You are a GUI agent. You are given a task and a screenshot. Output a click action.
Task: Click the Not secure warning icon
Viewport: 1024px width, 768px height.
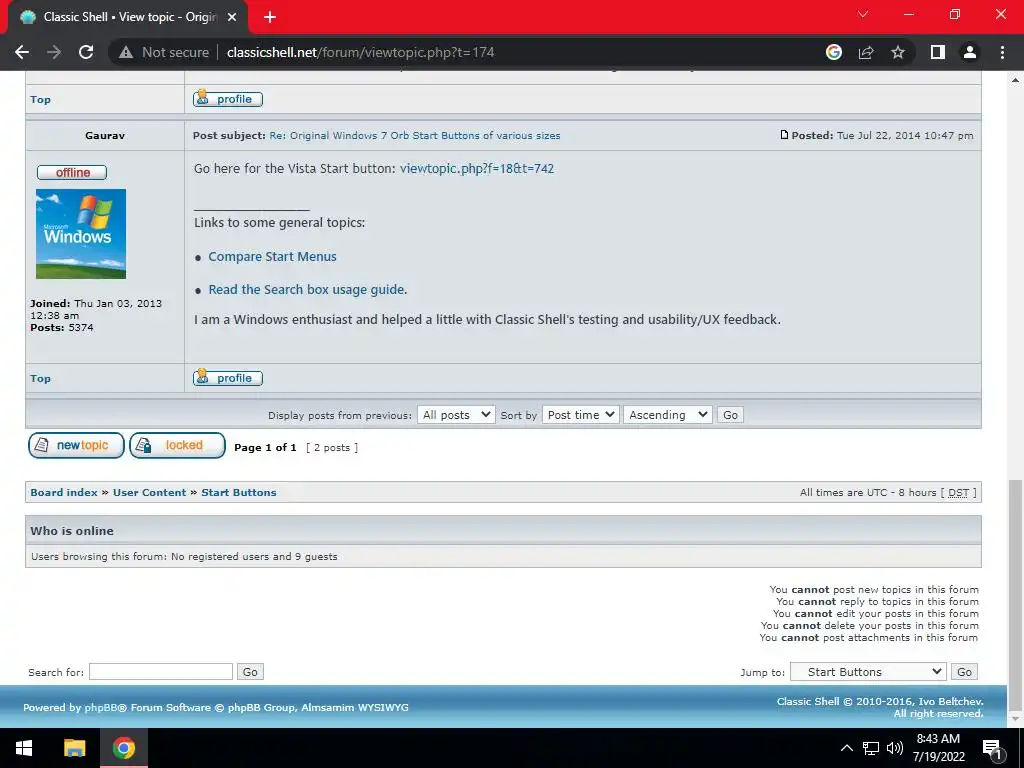126,52
